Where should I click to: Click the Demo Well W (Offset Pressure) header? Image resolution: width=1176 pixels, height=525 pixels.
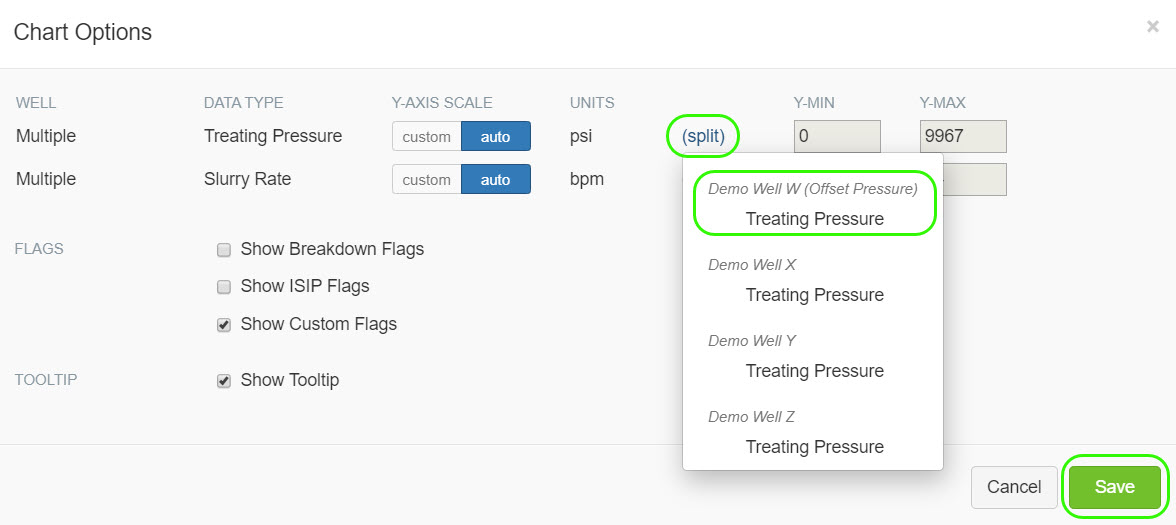812,189
